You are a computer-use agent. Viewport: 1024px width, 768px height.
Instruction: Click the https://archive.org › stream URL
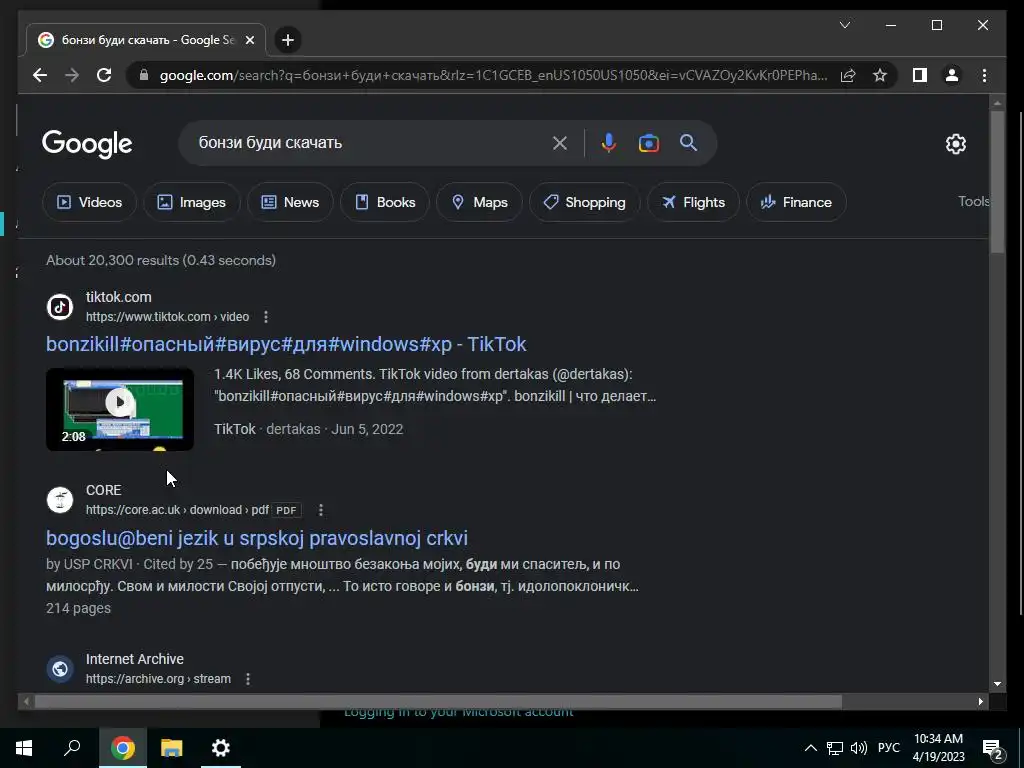click(x=158, y=679)
